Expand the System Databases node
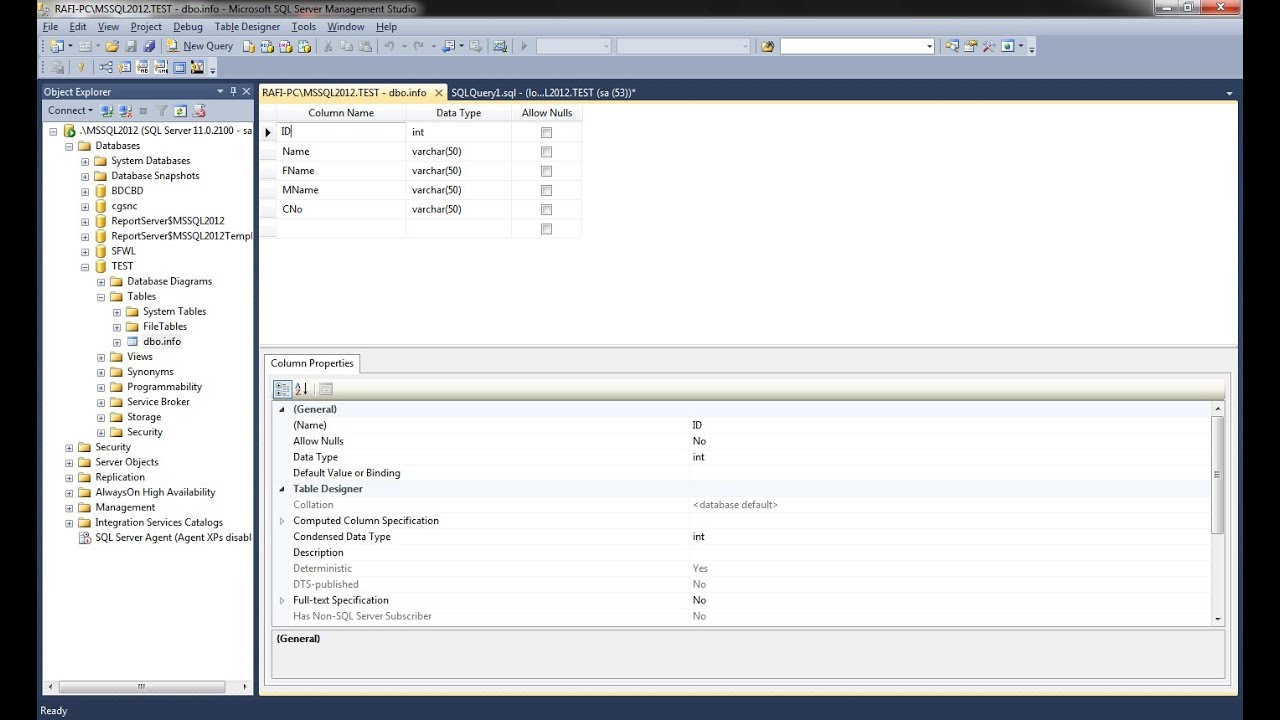Image resolution: width=1280 pixels, height=720 pixels. click(x=85, y=161)
